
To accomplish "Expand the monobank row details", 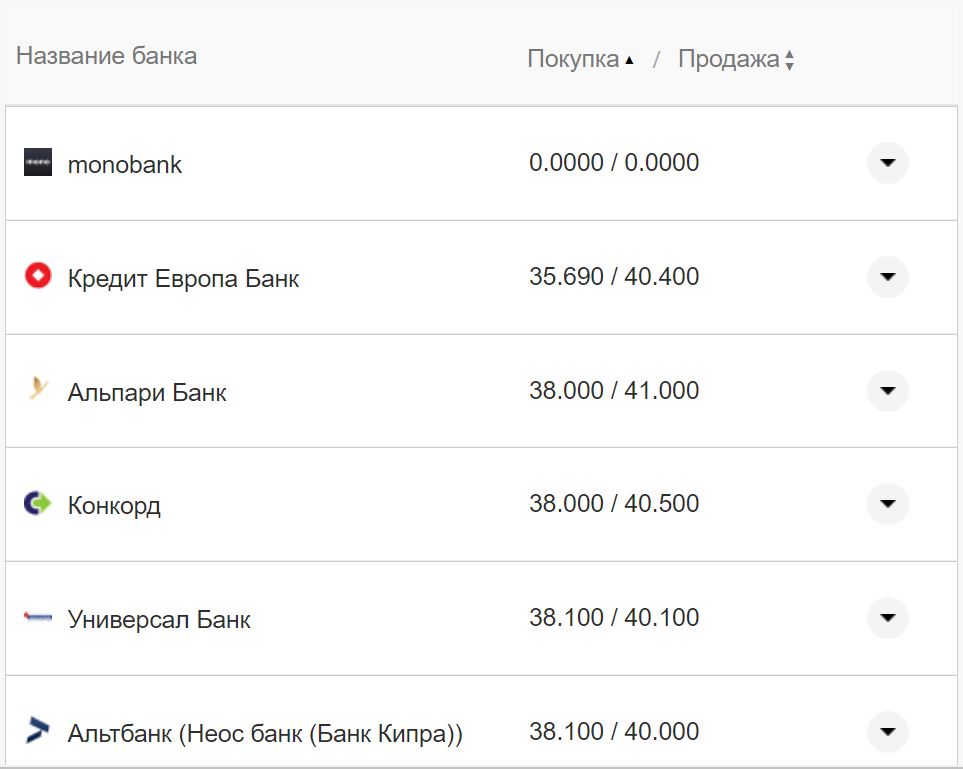I will (887, 163).
